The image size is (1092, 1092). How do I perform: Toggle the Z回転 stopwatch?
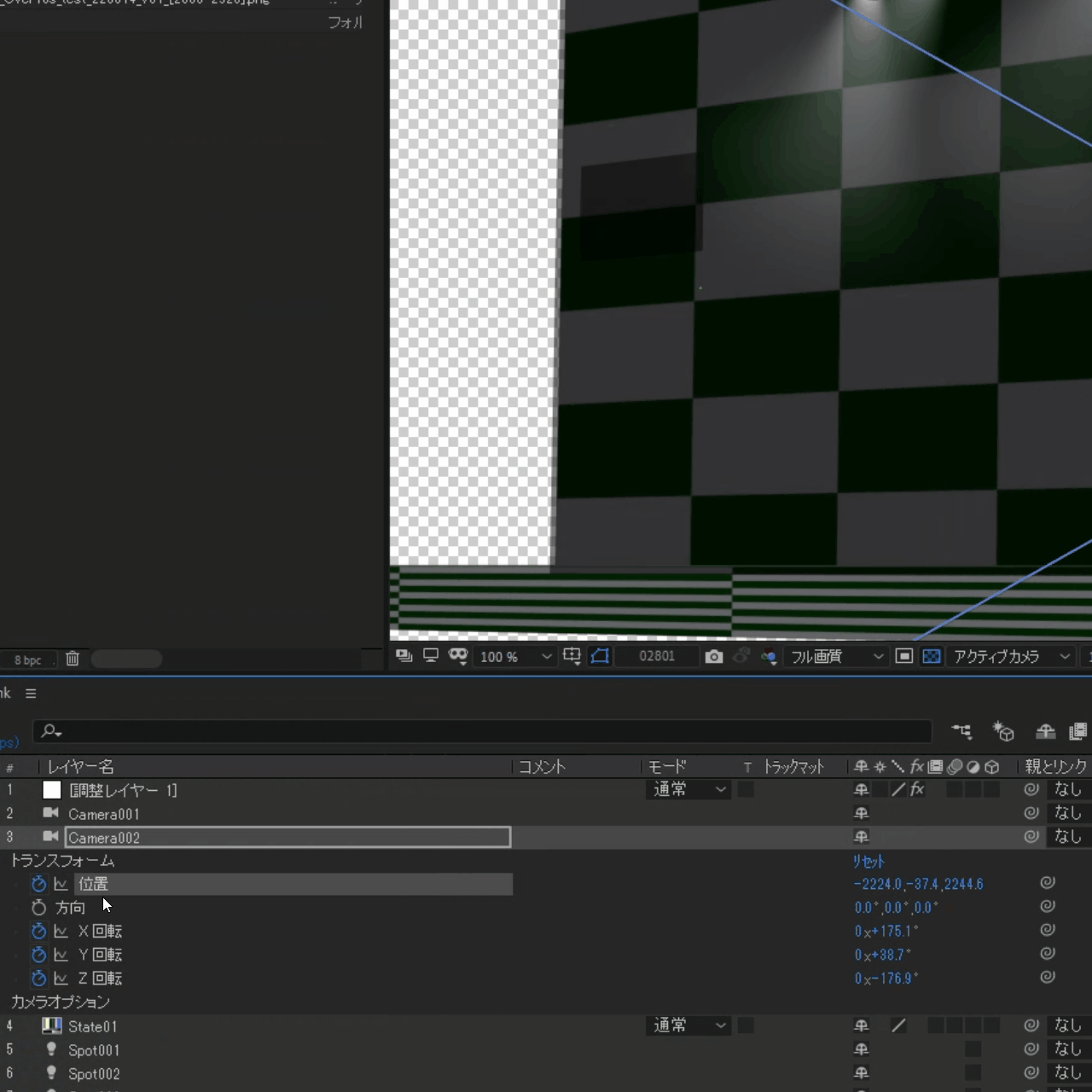[x=38, y=979]
